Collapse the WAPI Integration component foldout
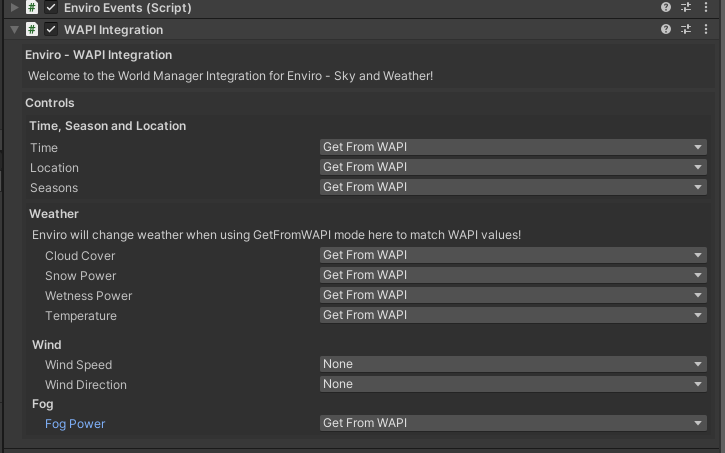 coord(14,29)
